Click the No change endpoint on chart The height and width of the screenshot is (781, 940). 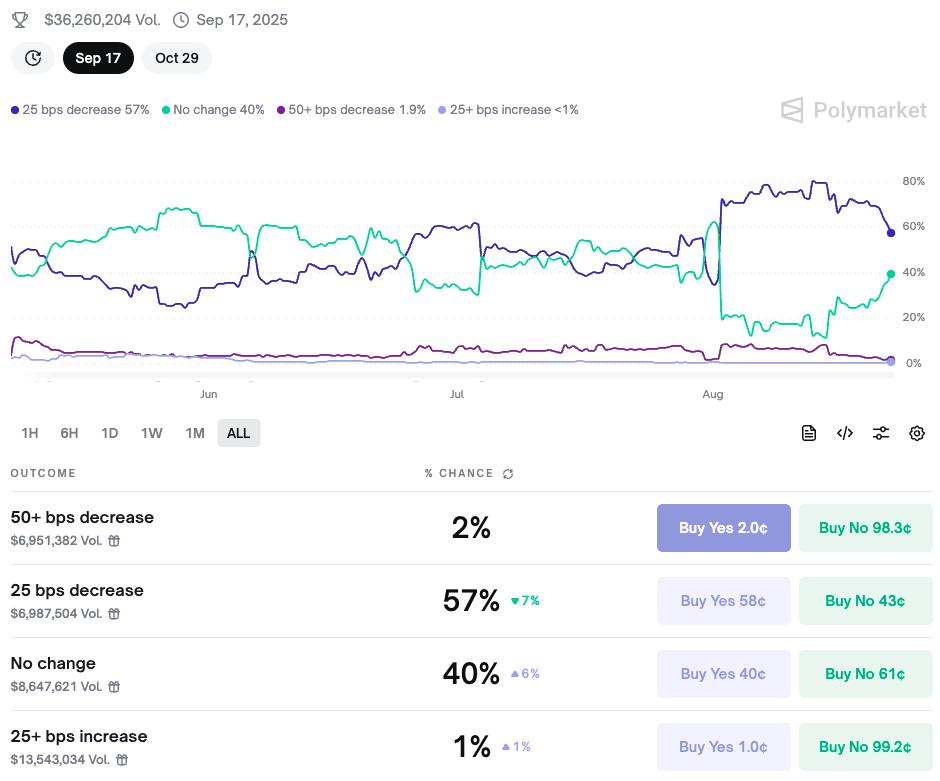pyautogui.click(x=891, y=274)
